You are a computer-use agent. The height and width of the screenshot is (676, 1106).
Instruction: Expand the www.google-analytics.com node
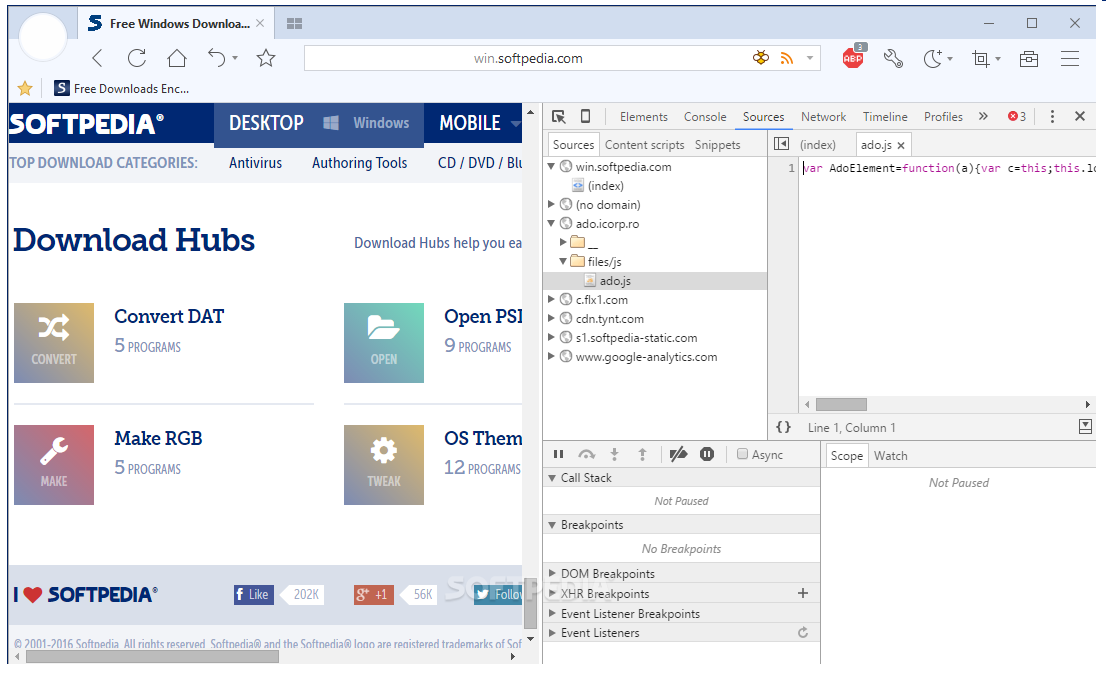552,357
